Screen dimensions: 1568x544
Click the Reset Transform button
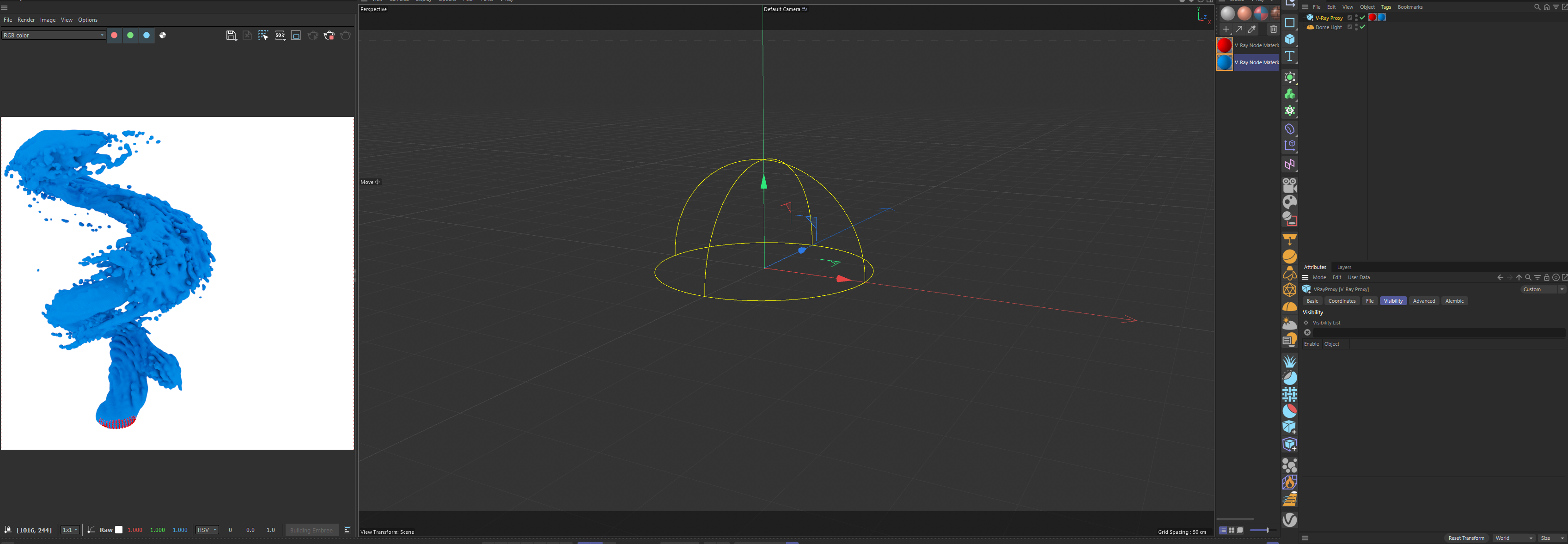[x=1466, y=538]
